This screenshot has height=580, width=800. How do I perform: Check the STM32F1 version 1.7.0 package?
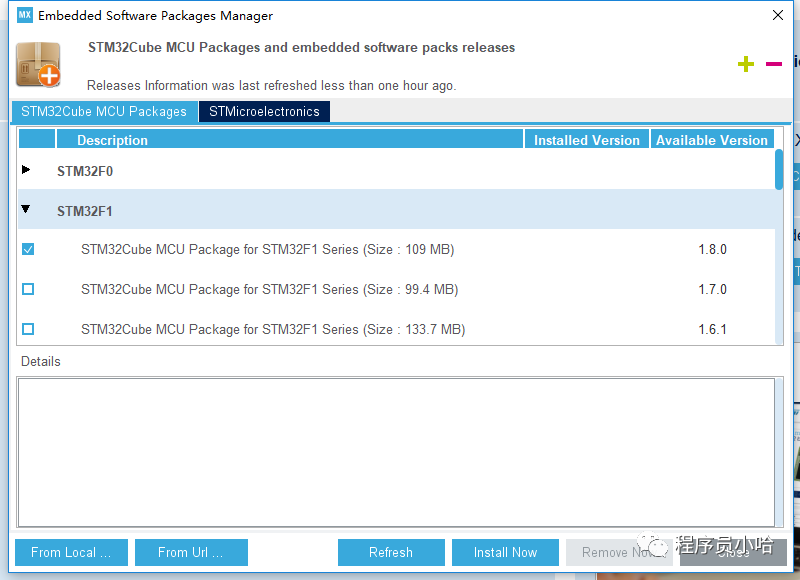(28, 289)
